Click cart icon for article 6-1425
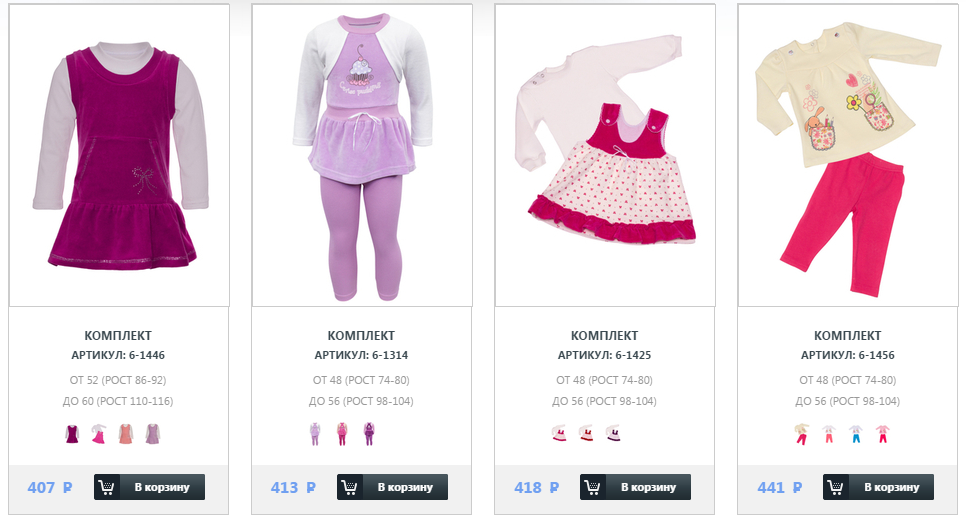 point(593,487)
